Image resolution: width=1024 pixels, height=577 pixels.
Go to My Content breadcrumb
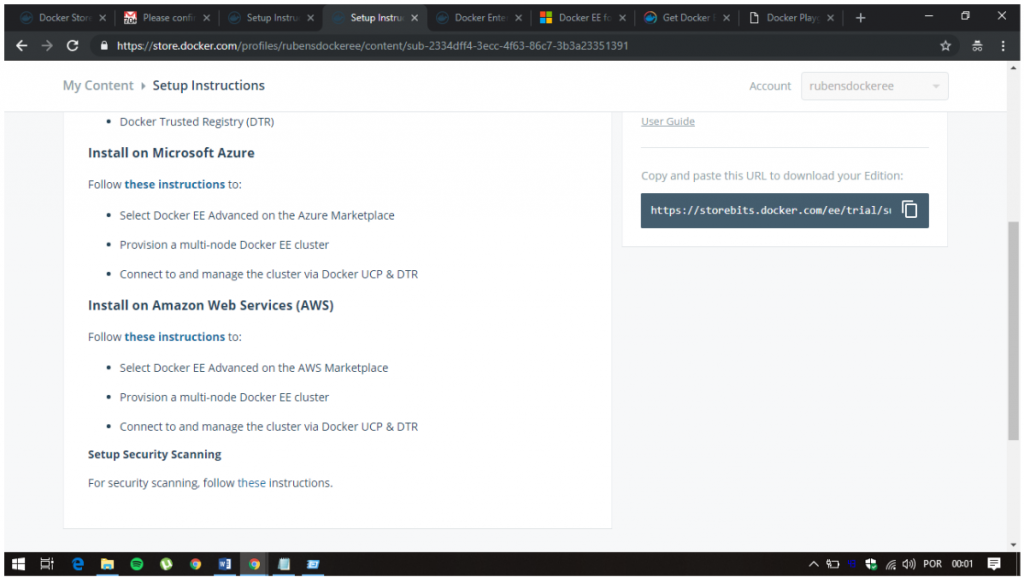(97, 86)
